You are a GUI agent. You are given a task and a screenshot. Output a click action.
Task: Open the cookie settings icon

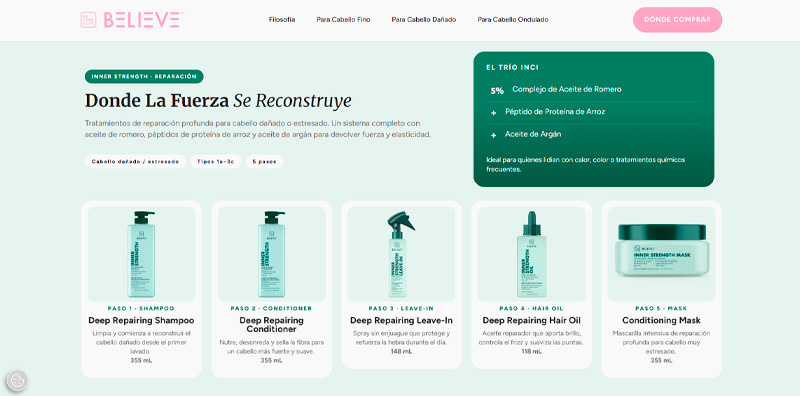(x=17, y=380)
